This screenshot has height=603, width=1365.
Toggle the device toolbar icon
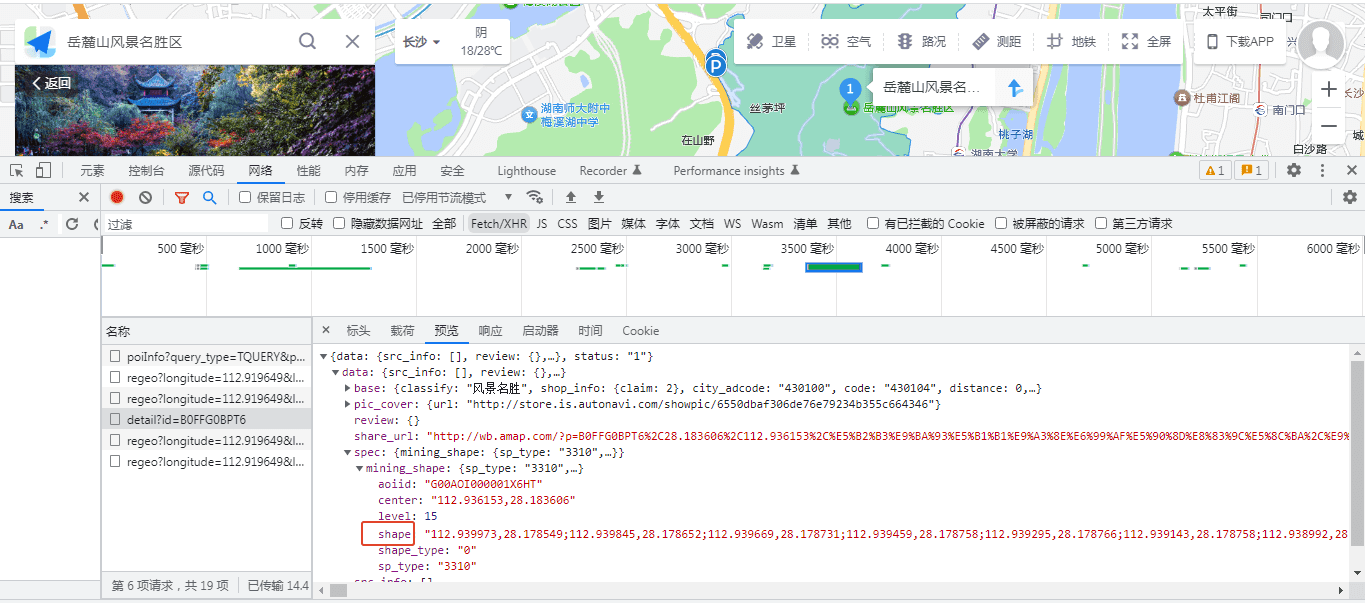point(43,171)
